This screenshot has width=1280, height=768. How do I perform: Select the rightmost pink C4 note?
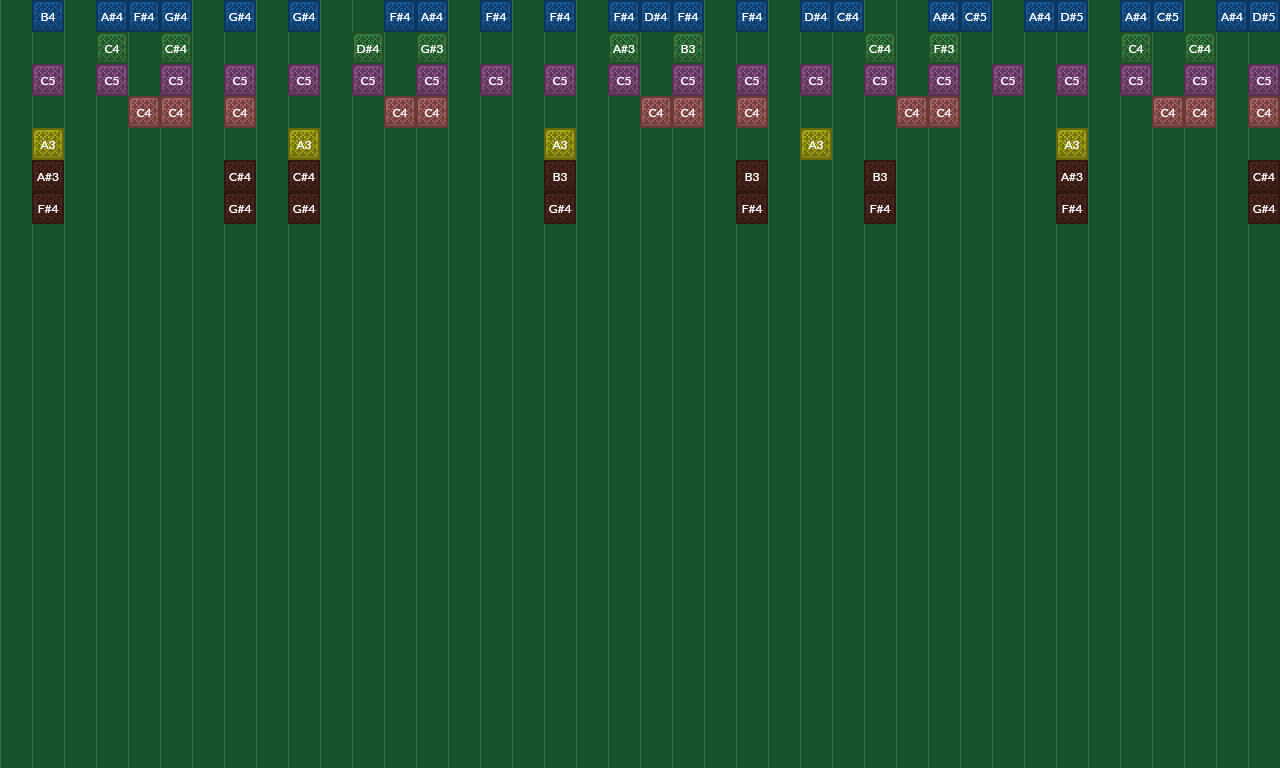coord(1264,113)
